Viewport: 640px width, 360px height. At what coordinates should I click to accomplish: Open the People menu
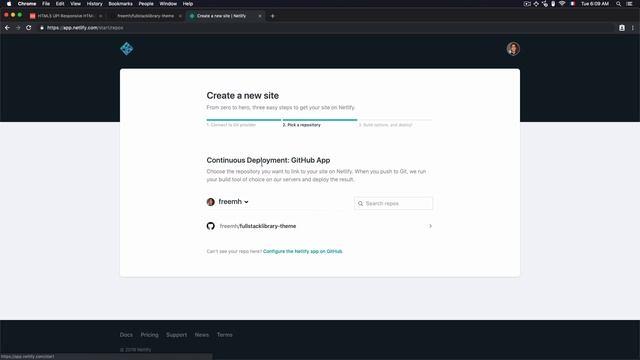click(x=146, y=4)
